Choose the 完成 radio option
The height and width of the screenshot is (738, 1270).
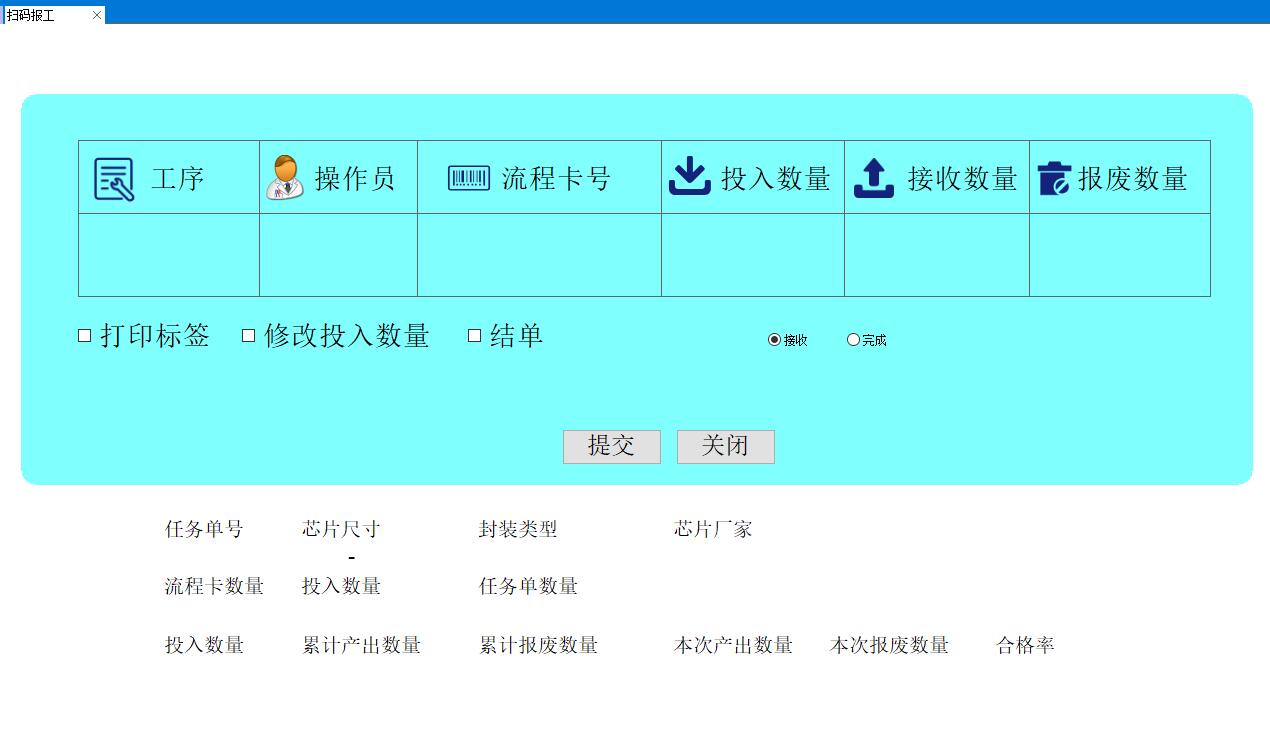853,340
